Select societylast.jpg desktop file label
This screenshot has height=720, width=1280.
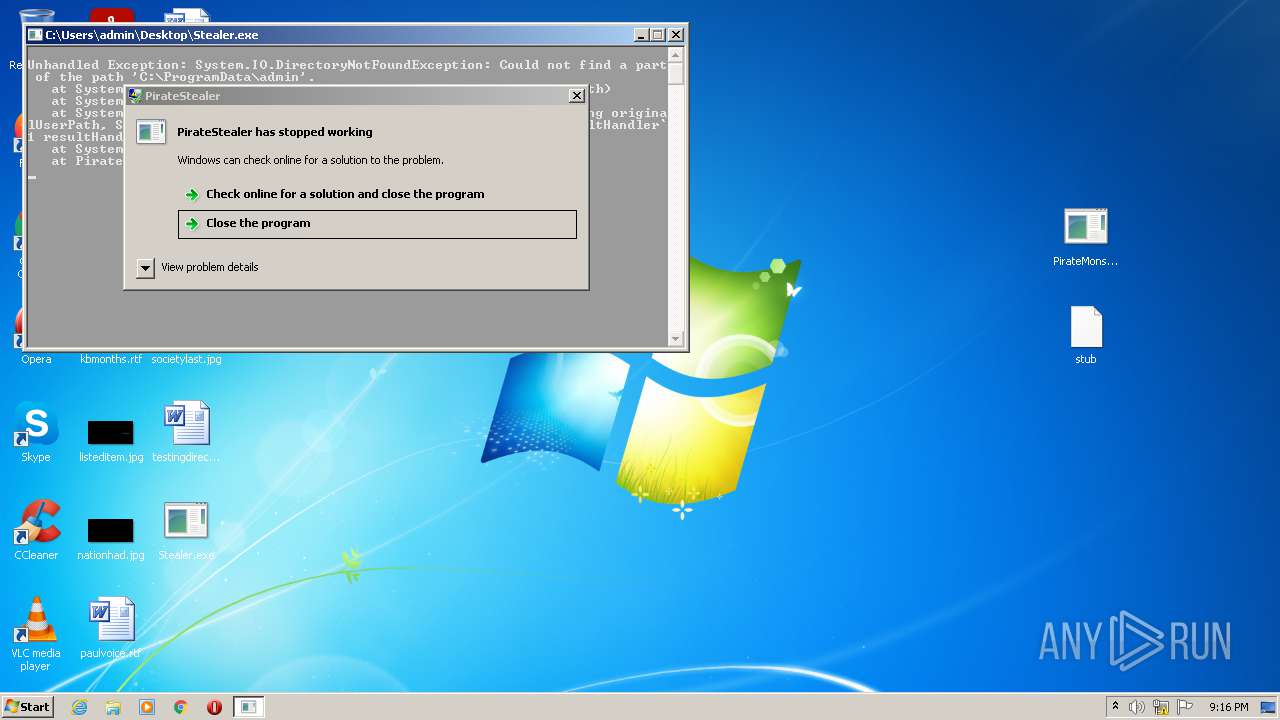[x=186, y=359]
